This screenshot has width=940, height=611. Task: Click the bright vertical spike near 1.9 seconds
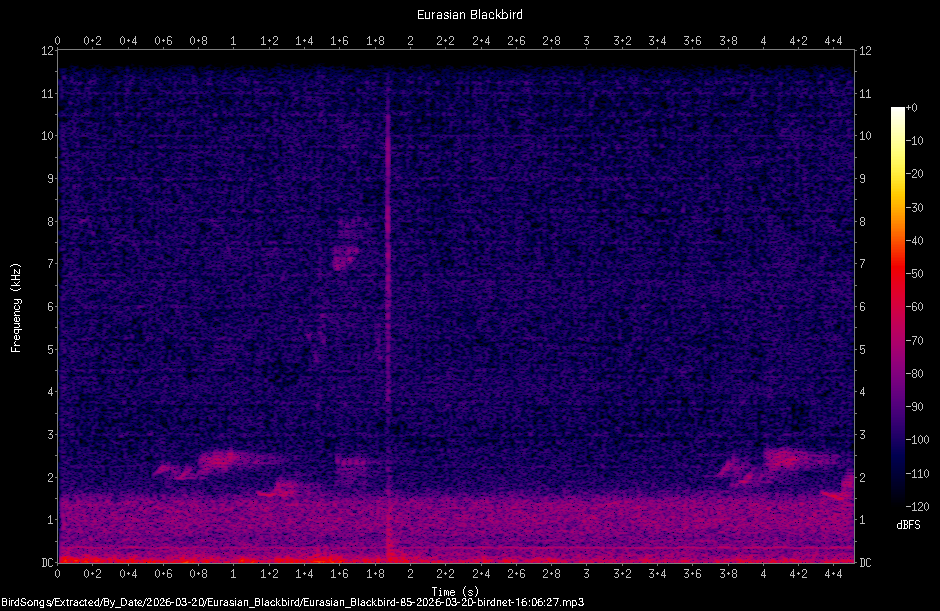pos(390,300)
